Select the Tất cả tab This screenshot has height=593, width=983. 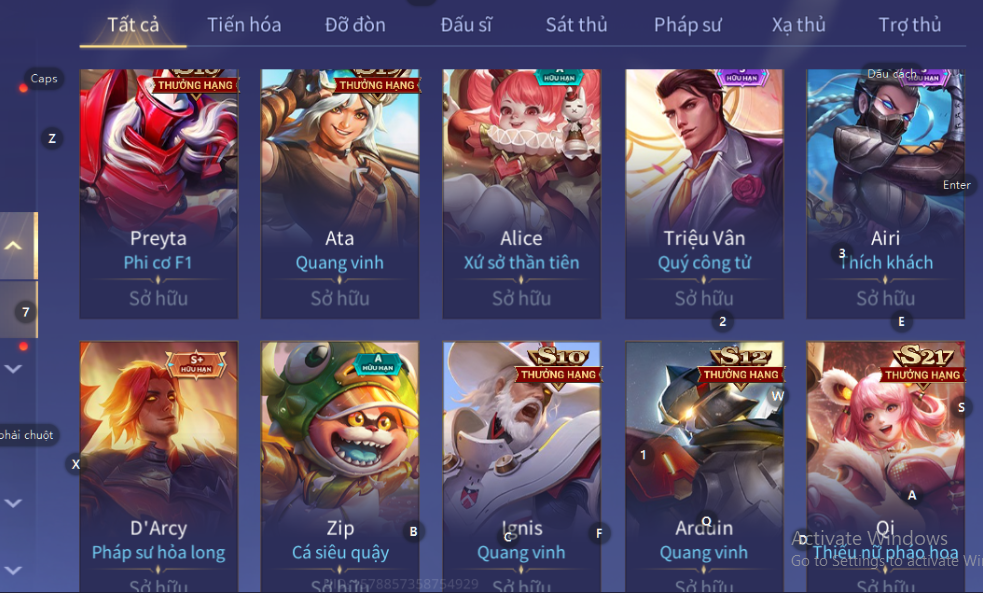[133, 25]
